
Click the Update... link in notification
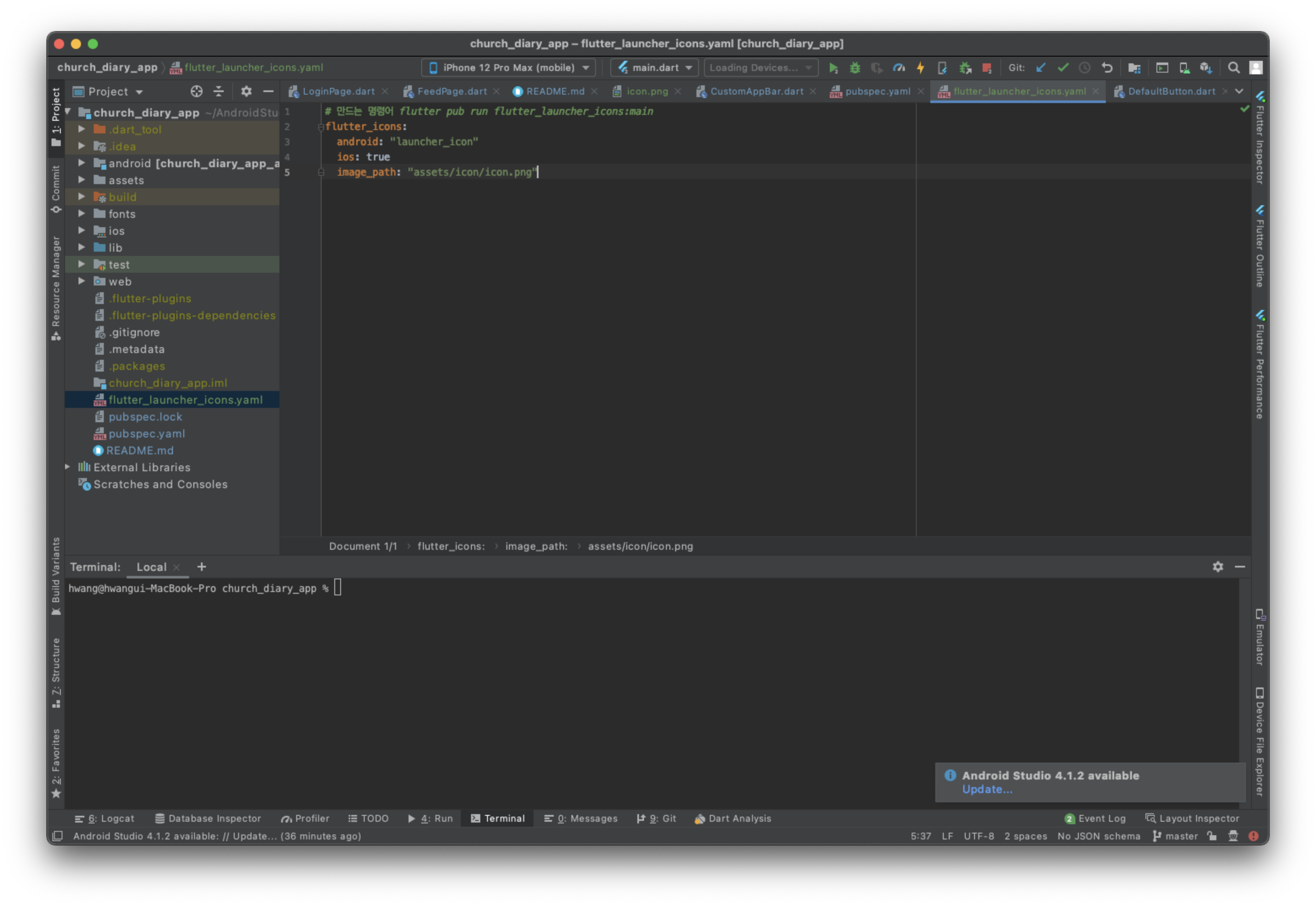click(986, 789)
